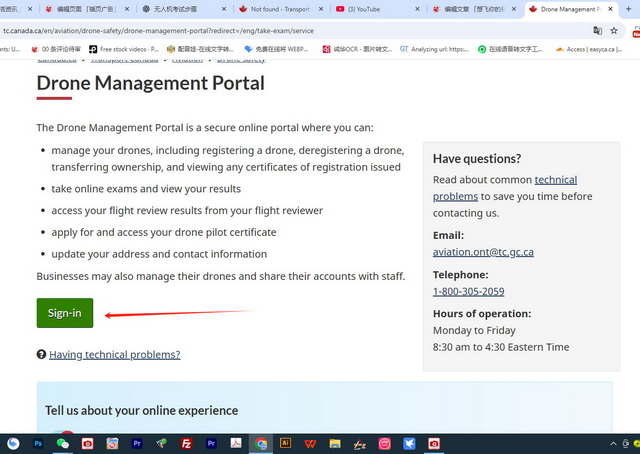Bookmark this page with the star icon
640x454 pixels.
click(614, 30)
